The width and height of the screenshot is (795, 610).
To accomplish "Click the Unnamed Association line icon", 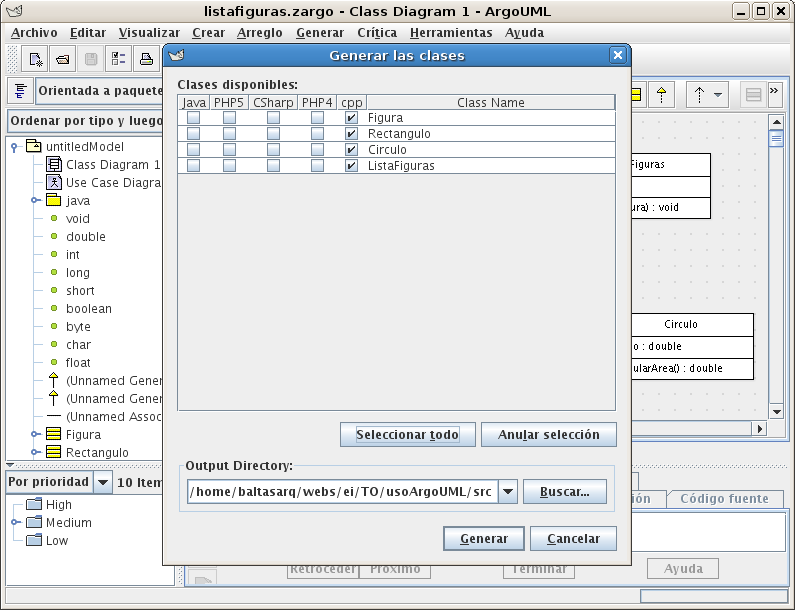I will coord(53,416).
